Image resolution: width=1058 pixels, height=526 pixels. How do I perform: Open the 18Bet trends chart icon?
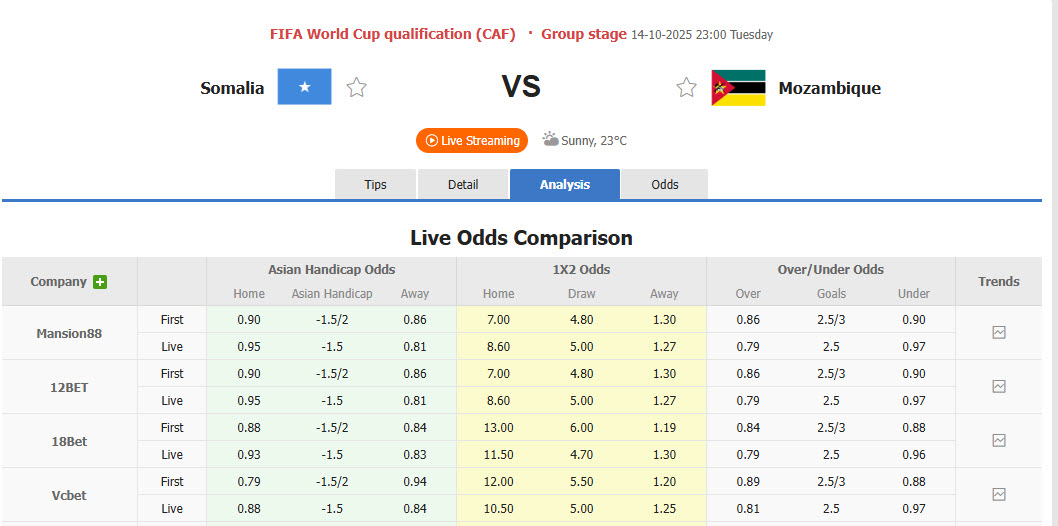coord(998,441)
